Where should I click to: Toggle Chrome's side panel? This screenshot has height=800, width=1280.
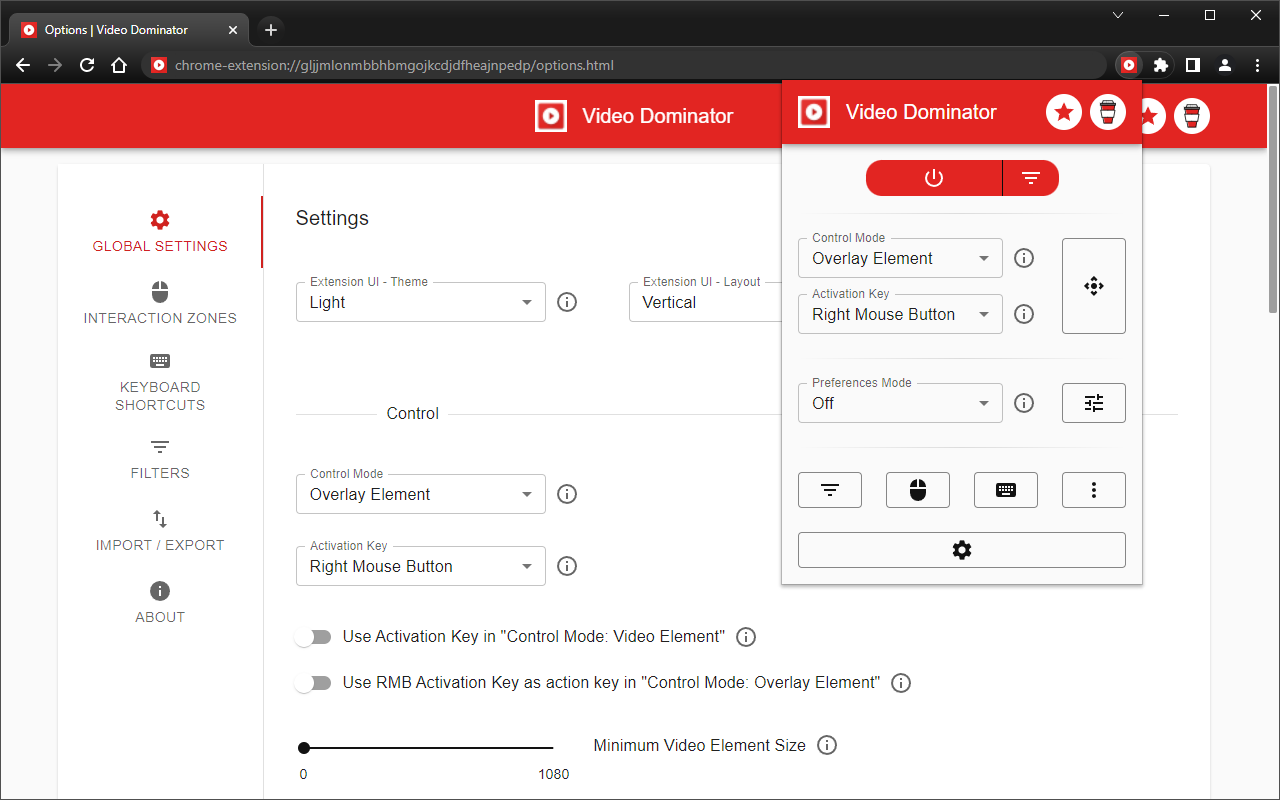pyautogui.click(x=1192, y=65)
